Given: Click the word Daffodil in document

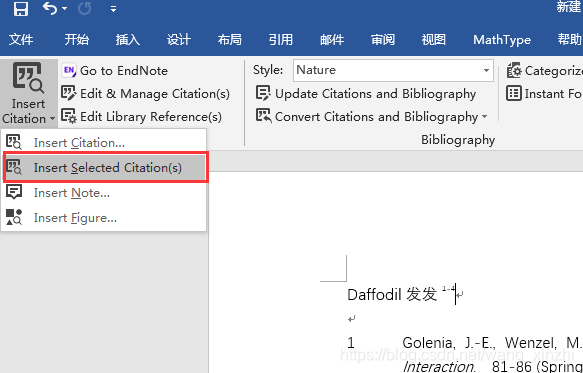Looking at the screenshot, I should click(x=374, y=295).
